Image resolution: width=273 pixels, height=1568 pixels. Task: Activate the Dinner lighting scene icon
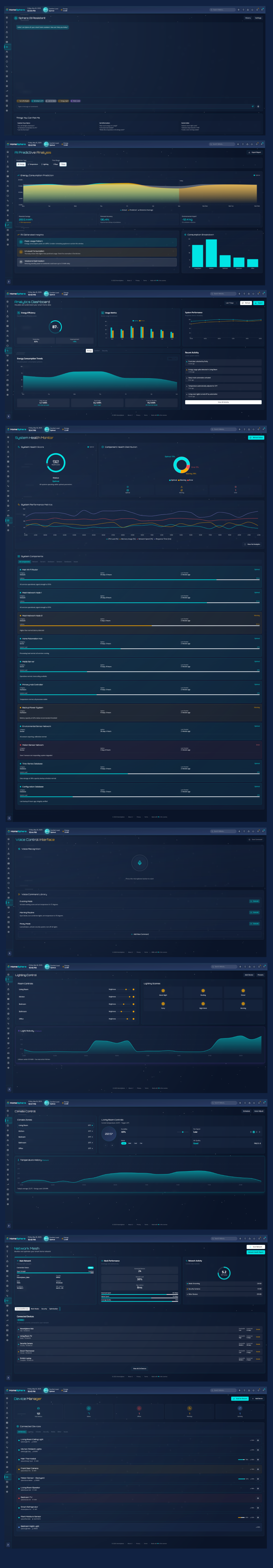tap(243, 990)
